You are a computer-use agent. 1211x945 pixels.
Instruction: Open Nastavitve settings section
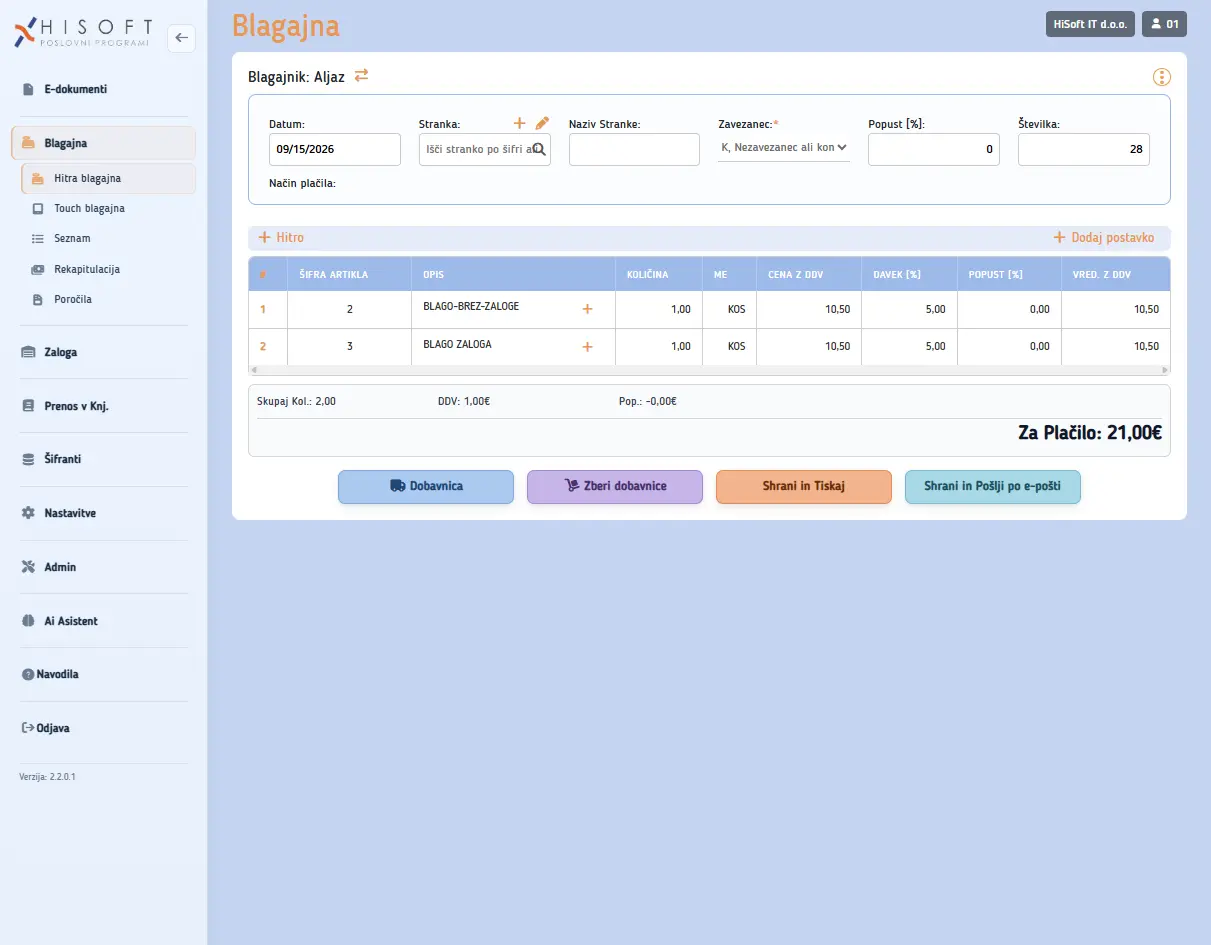104,513
